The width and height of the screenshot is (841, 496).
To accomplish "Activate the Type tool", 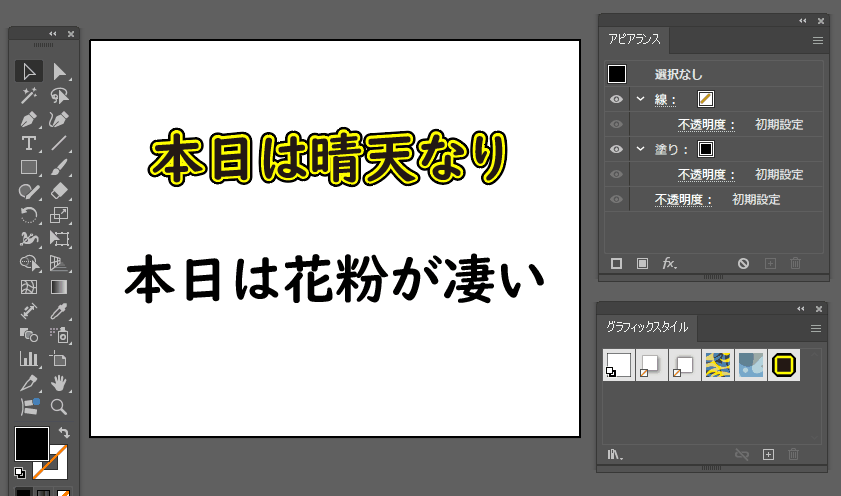I will pyautogui.click(x=29, y=143).
